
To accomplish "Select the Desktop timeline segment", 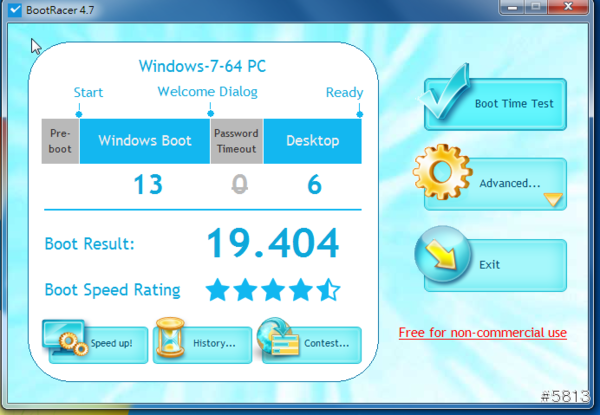I will tap(313, 141).
